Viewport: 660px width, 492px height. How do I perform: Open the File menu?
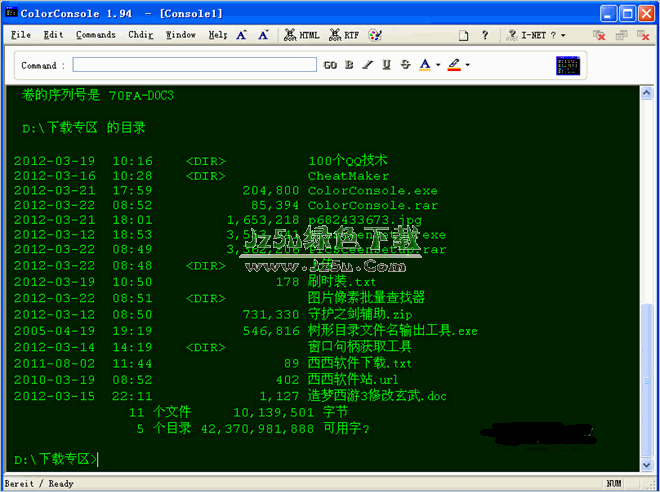21,35
